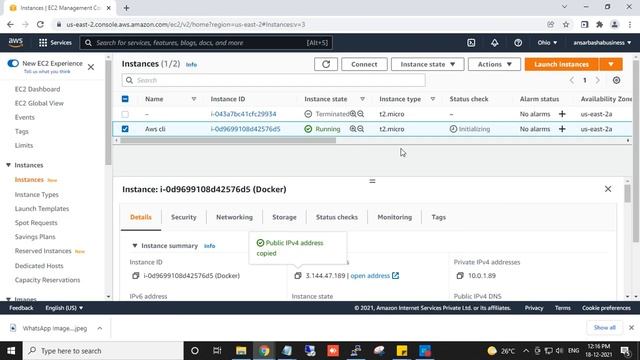Open Launch Templates in the sidebar

click(x=42, y=209)
